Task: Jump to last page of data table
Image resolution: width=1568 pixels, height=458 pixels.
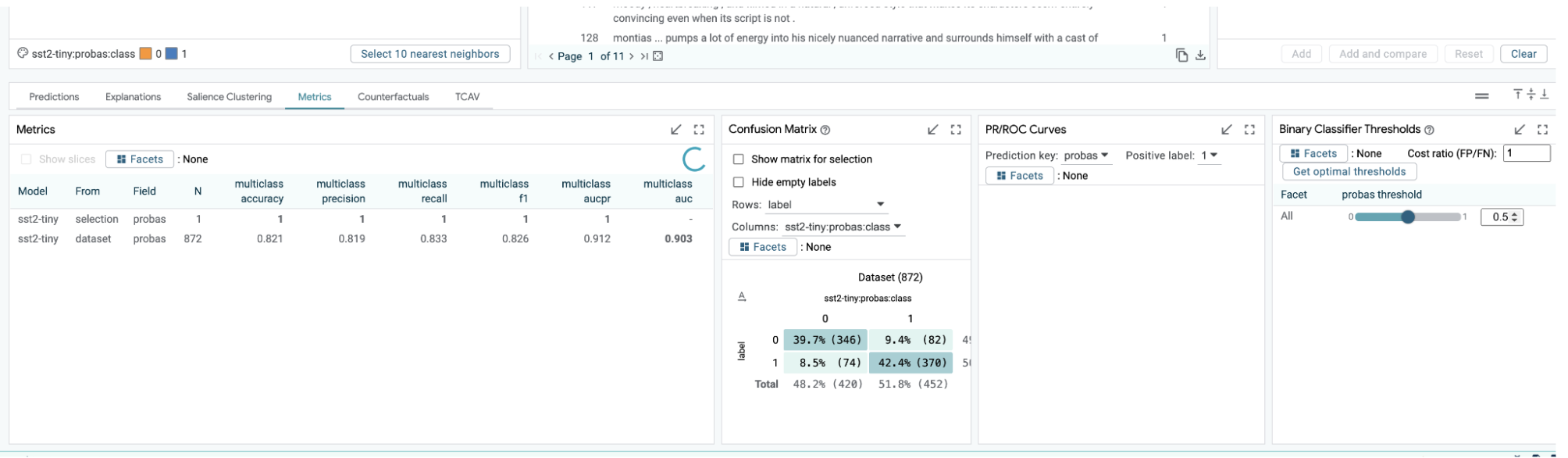Action: click(644, 56)
